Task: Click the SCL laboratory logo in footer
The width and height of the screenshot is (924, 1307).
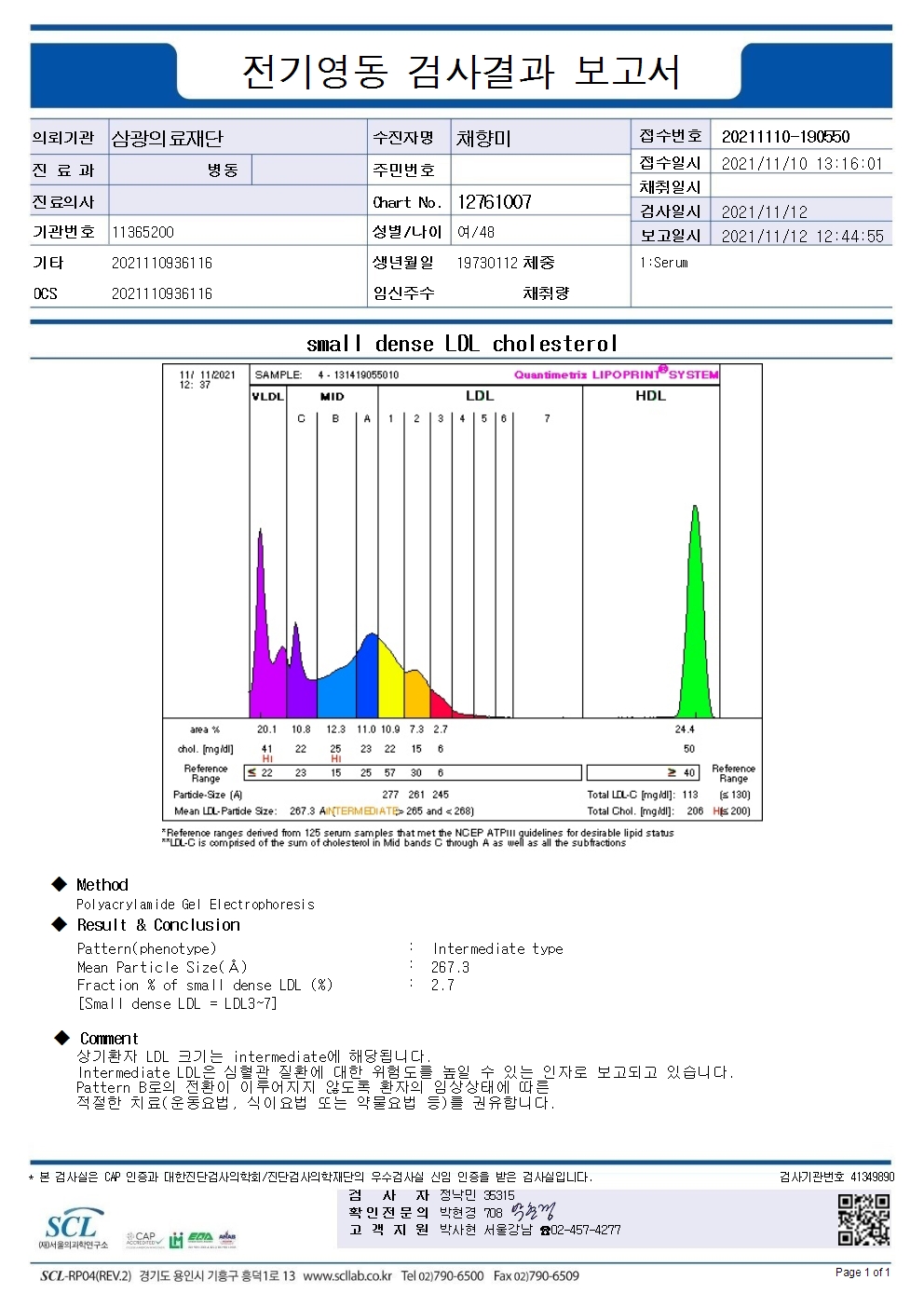Action: click(73, 1229)
